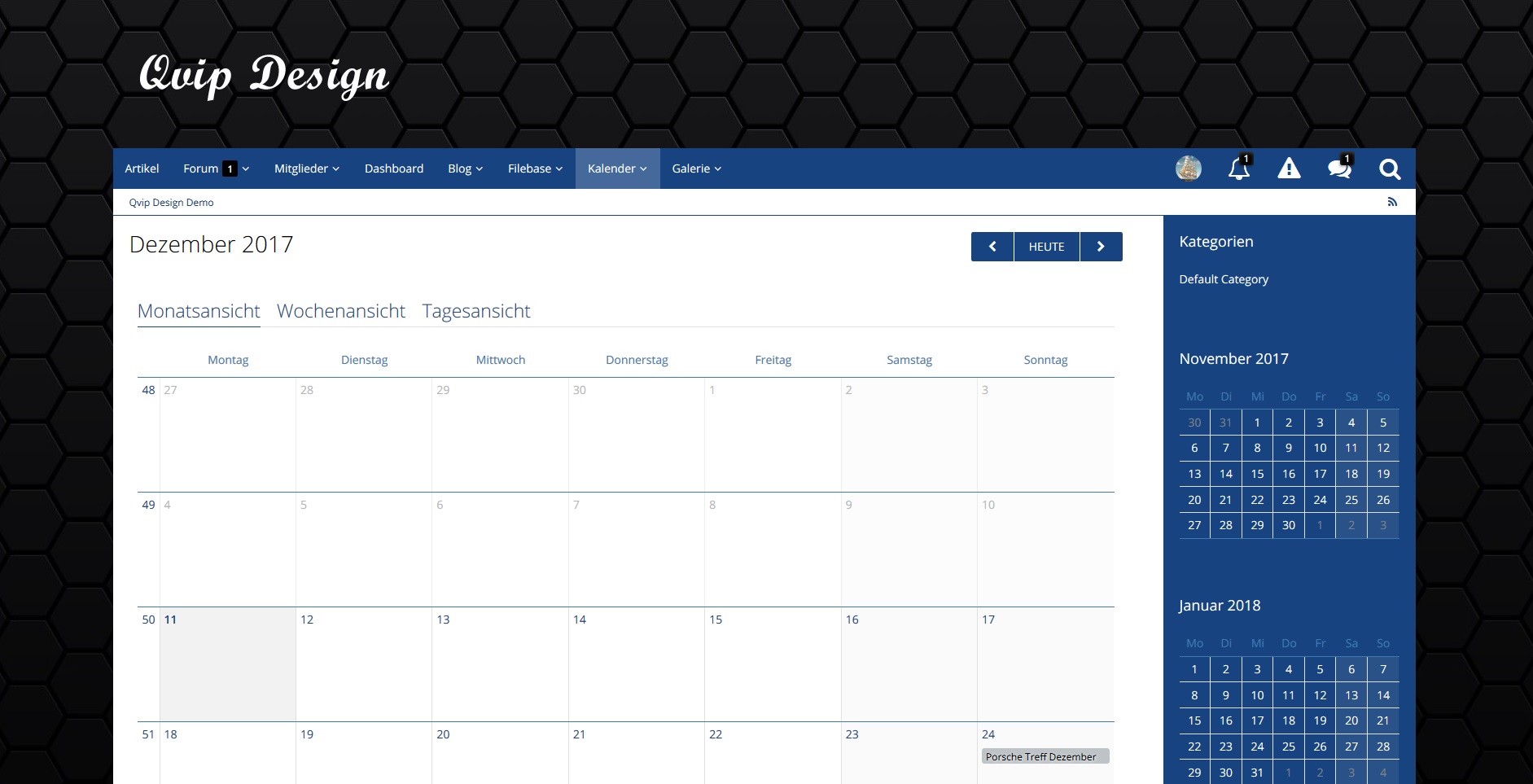Jump to today with HEUTE button
This screenshot has width=1533, height=784.
coord(1046,247)
